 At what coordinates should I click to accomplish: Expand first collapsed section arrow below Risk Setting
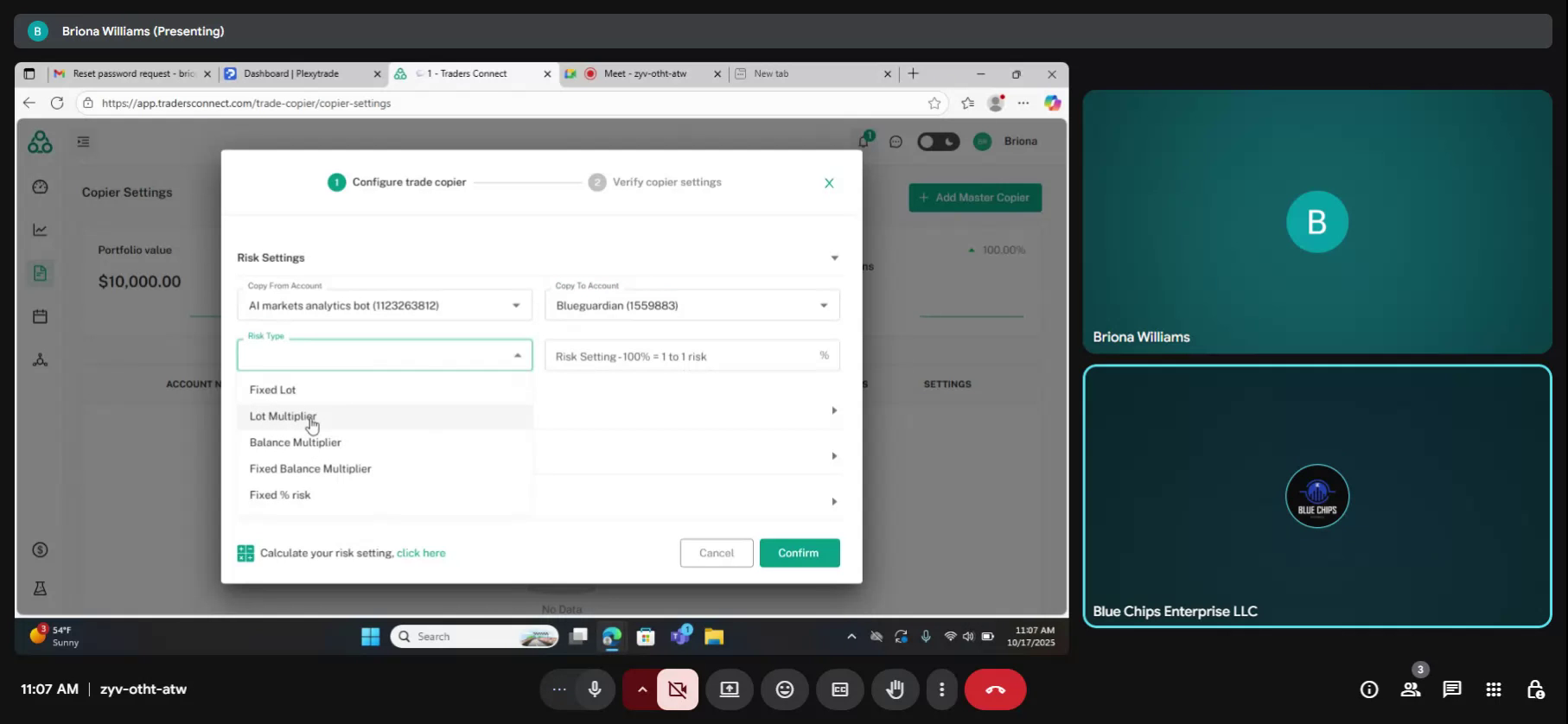coord(834,410)
